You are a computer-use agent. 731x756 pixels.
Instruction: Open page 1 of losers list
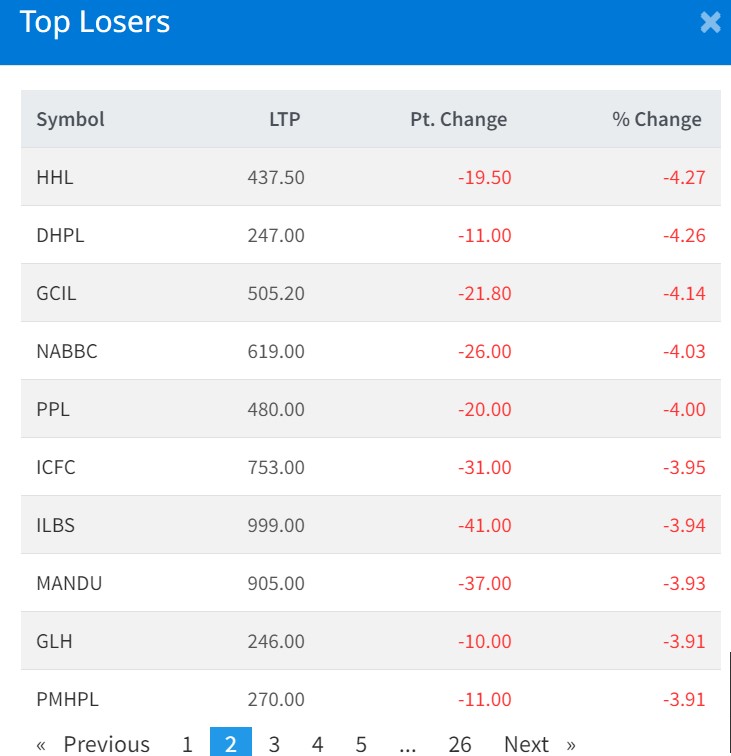[187, 744]
